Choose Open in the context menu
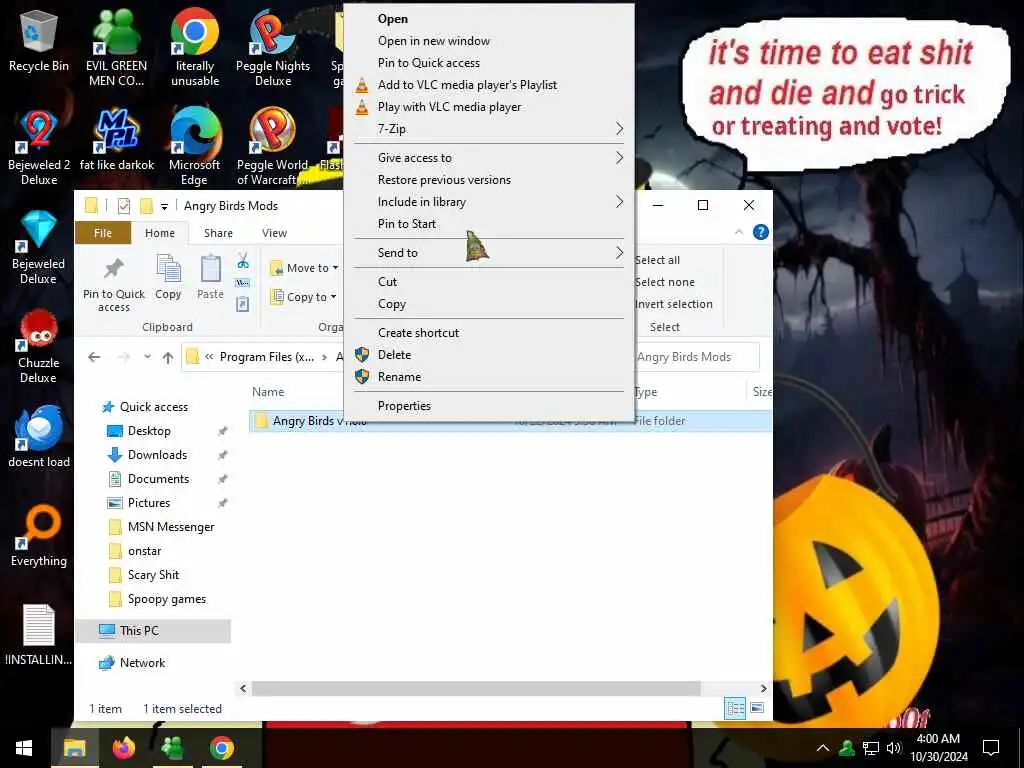 pyautogui.click(x=488, y=19)
